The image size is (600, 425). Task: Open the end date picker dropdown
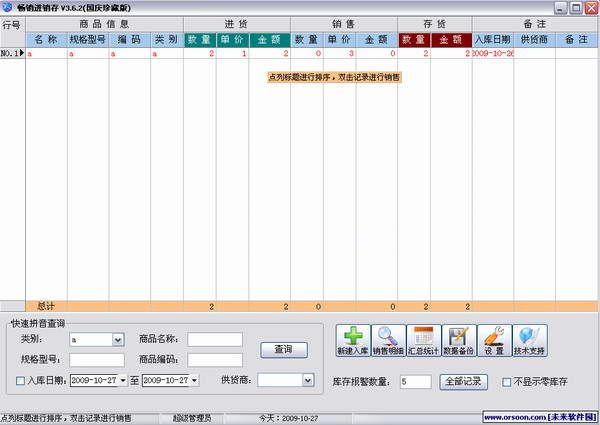pyautogui.click(x=195, y=380)
